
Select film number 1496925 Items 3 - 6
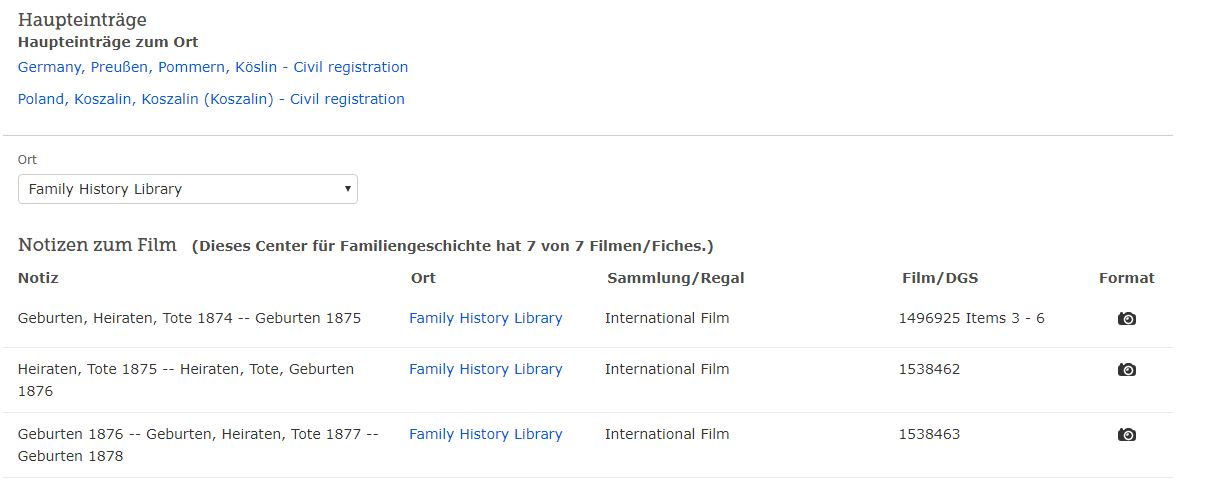click(971, 318)
